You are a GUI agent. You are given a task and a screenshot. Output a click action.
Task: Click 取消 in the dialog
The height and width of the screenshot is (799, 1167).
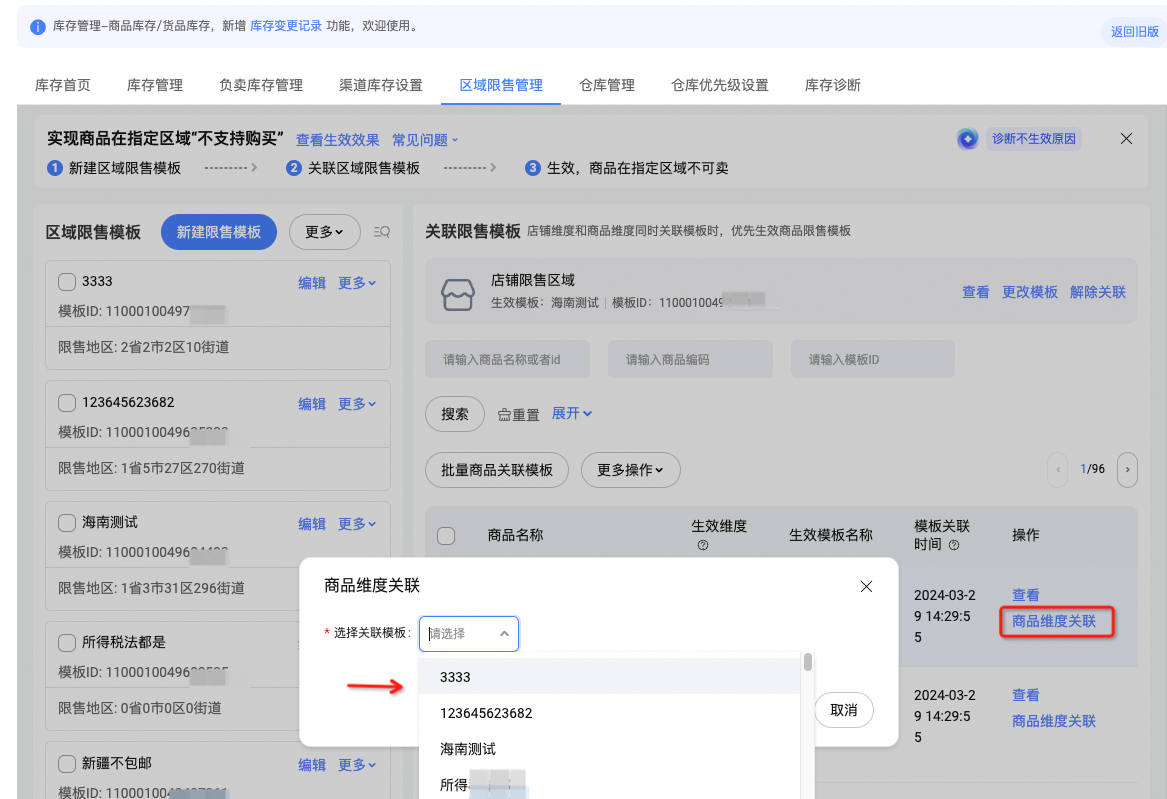click(x=844, y=710)
